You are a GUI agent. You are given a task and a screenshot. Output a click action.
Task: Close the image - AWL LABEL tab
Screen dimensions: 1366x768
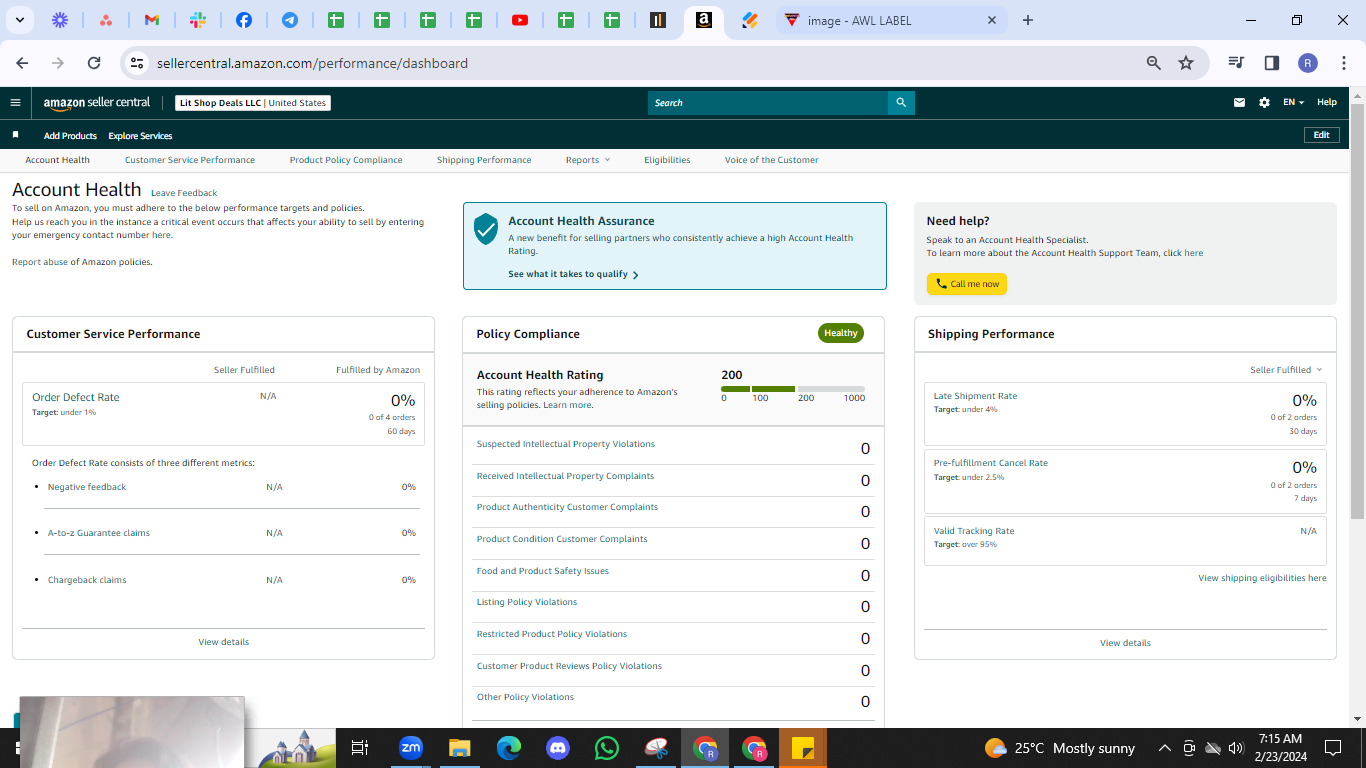point(992,20)
